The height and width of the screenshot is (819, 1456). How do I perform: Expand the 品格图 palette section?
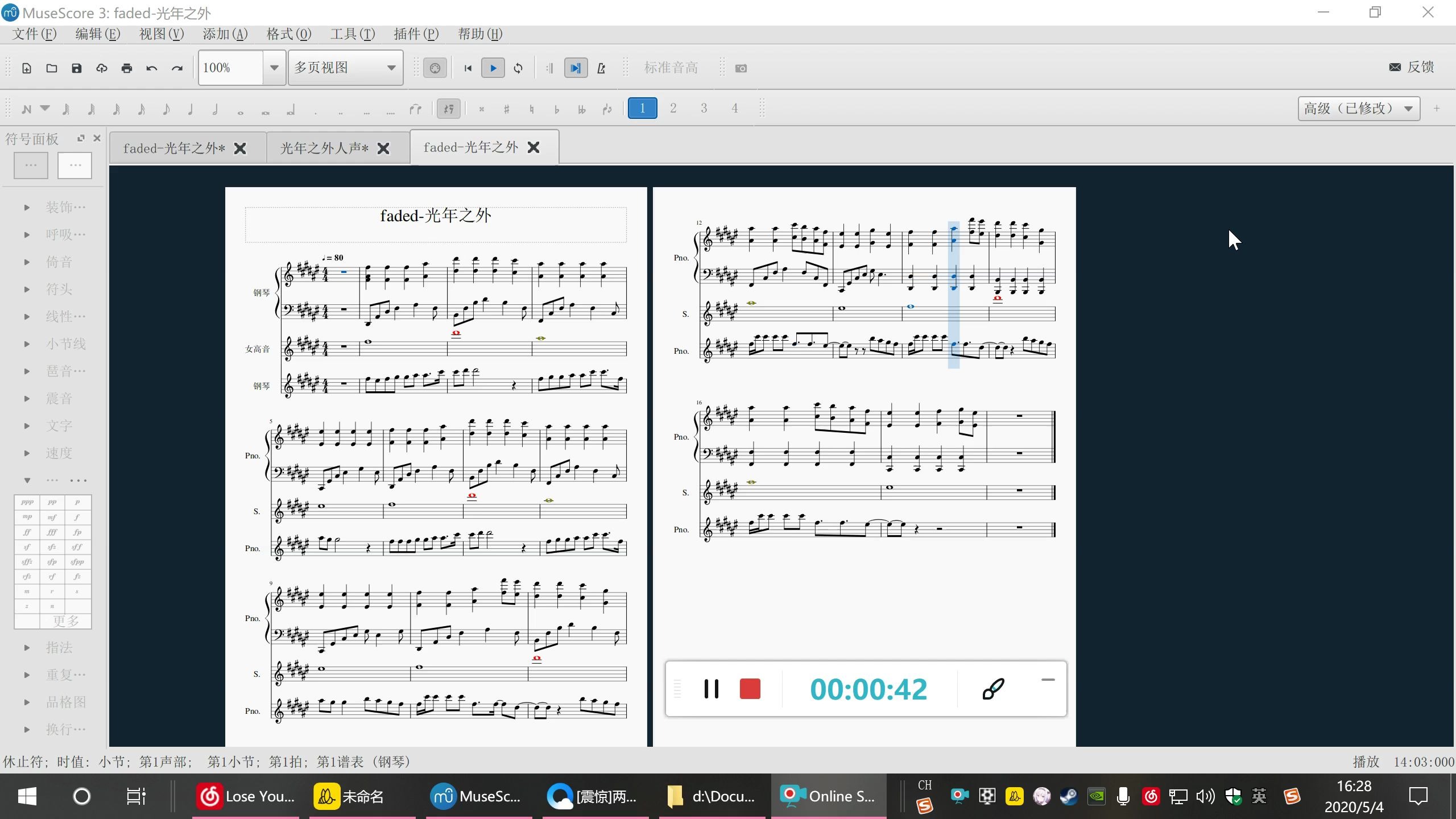27,702
